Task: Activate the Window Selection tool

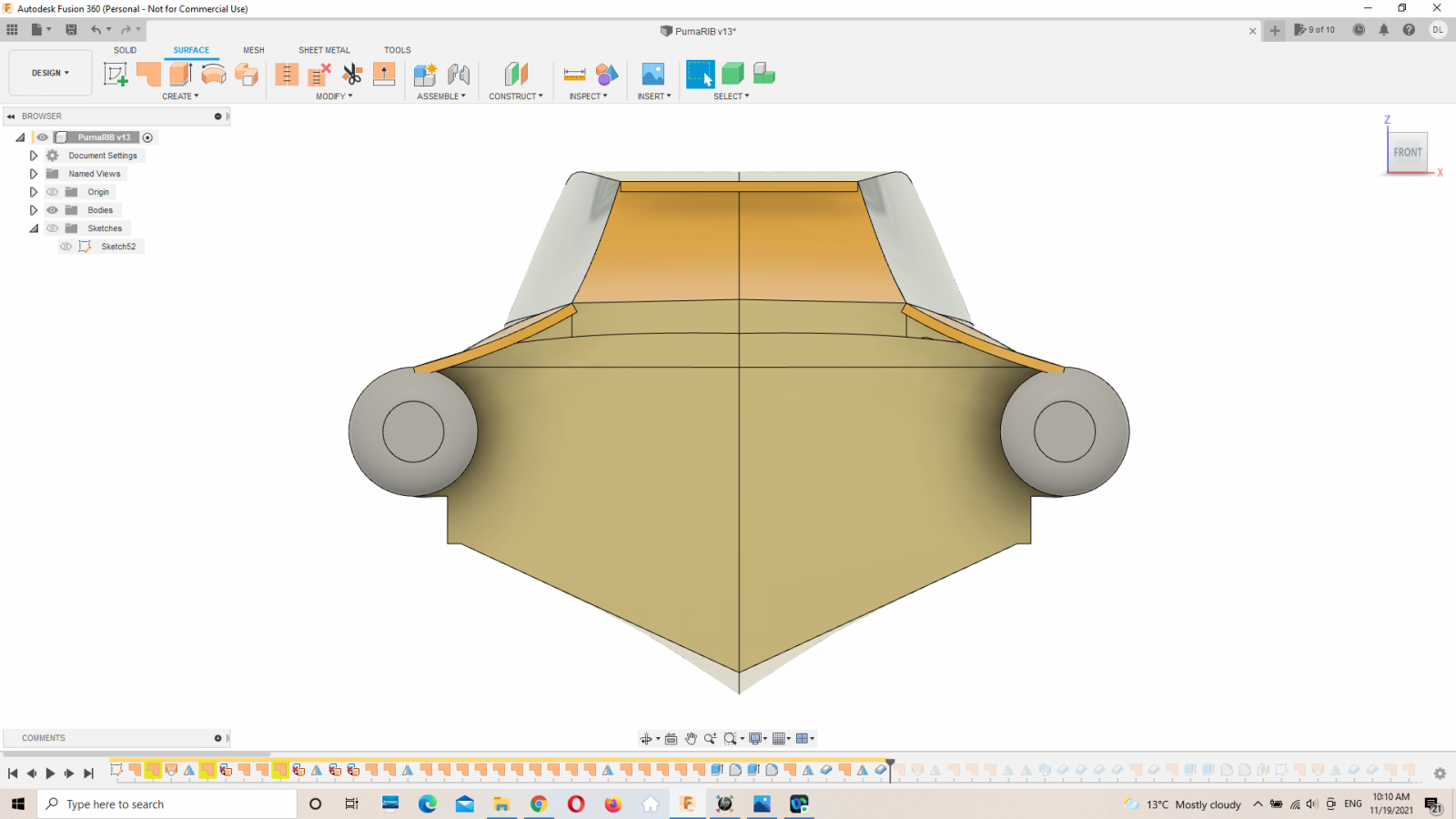Action: [x=701, y=74]
